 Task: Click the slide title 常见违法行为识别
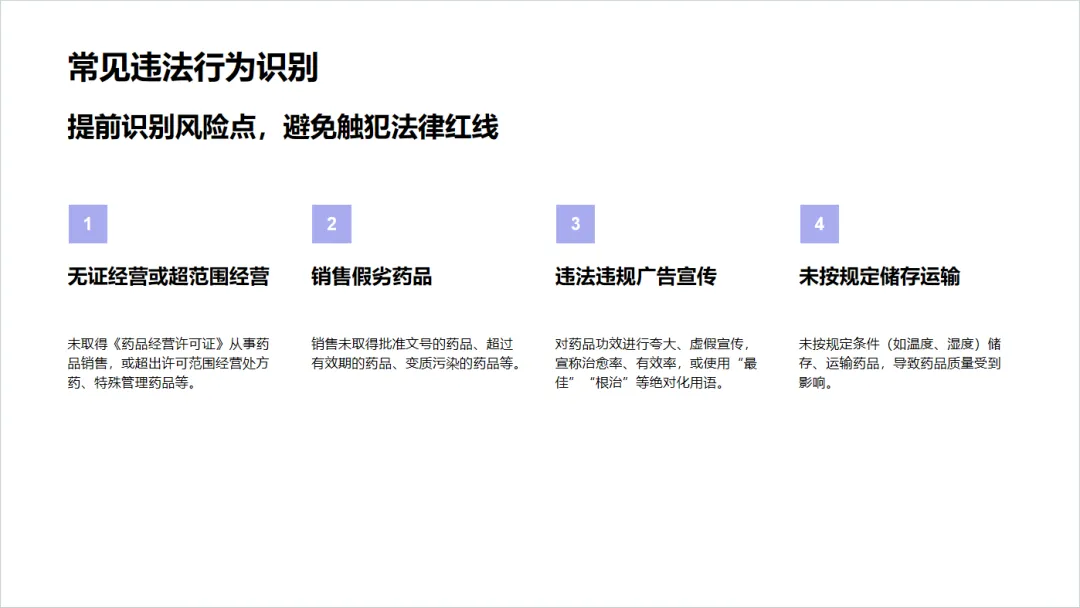(x=193, y=67)
